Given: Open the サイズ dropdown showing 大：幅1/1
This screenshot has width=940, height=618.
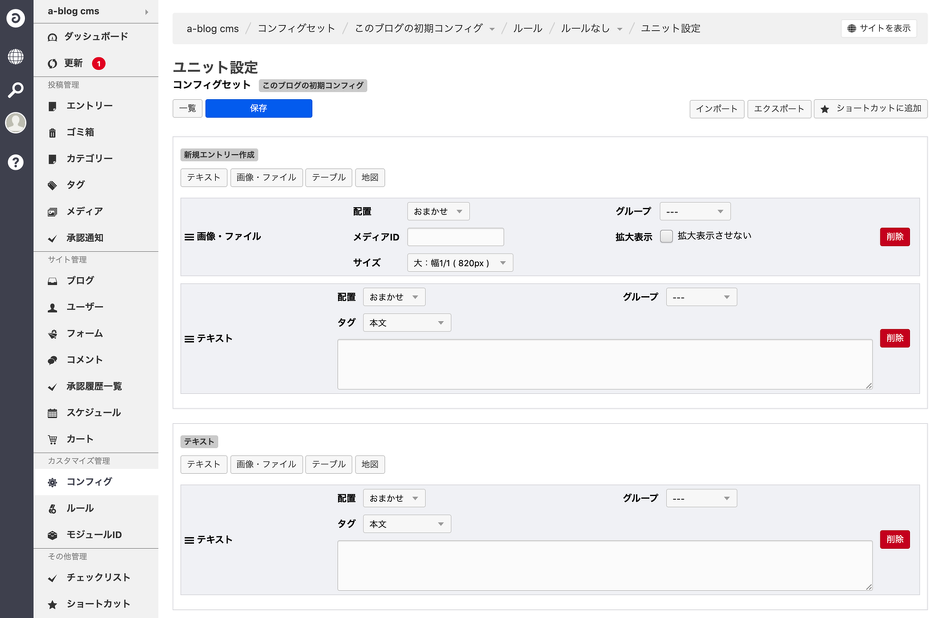Looking at the screenshot, I should tap(460, 262).
